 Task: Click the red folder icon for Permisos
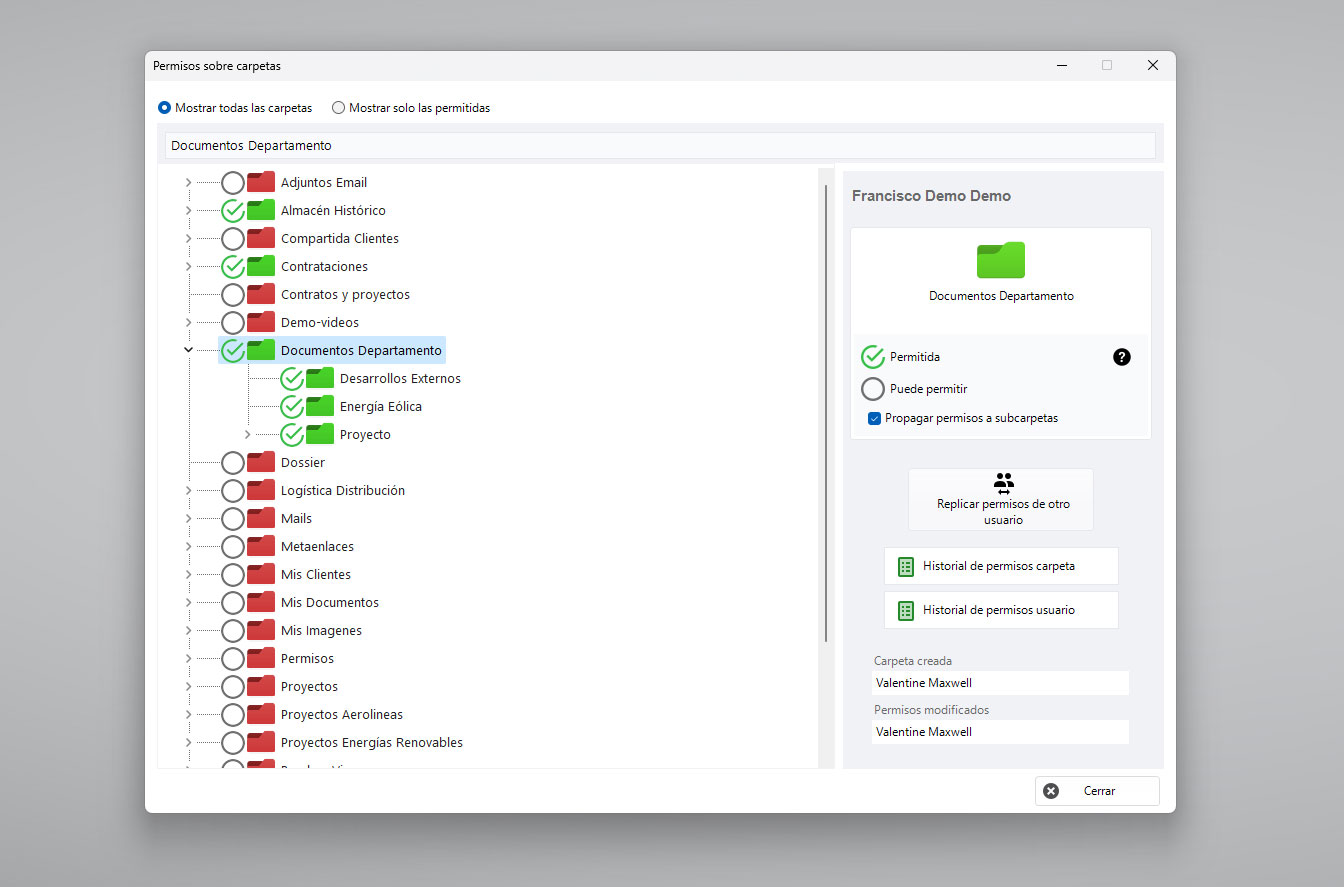click(x=261, y=658)
